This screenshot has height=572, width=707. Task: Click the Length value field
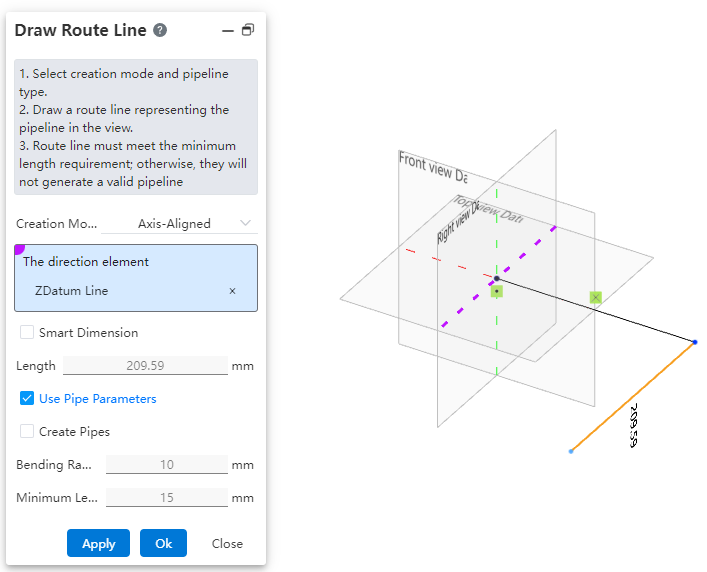pyautogui.click(x=145, y=365)
